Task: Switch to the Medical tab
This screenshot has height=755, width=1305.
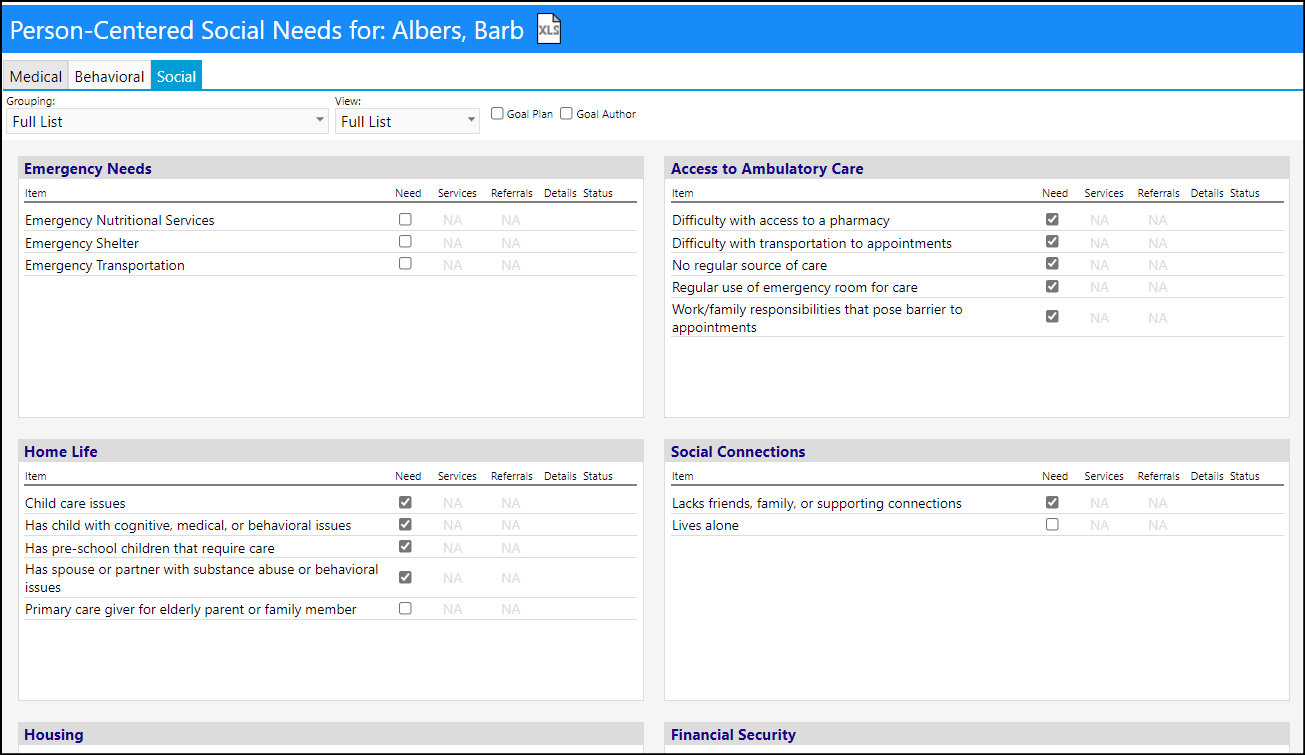Action: click(x=36, y=76)
